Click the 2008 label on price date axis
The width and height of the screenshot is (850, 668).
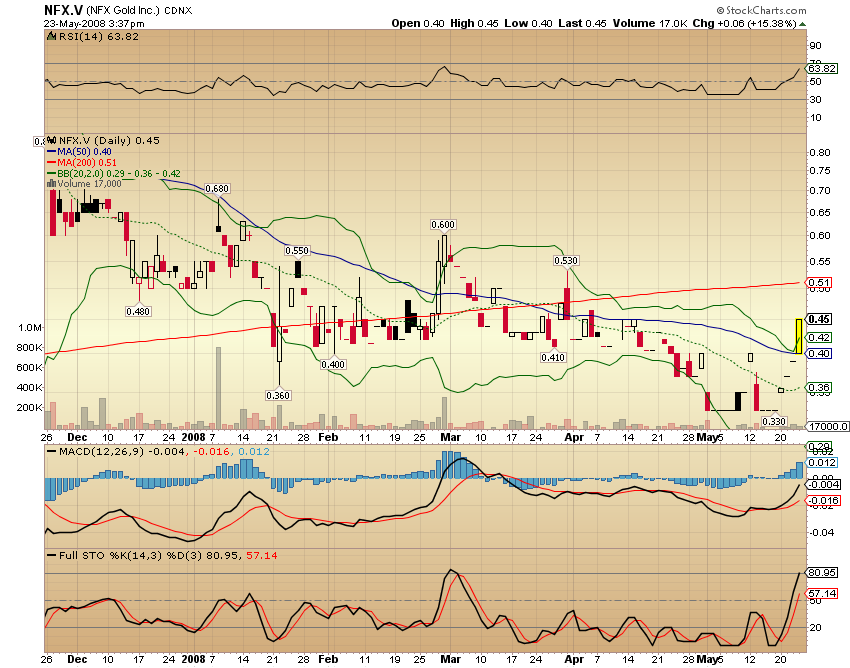click(x=193, y=437)
